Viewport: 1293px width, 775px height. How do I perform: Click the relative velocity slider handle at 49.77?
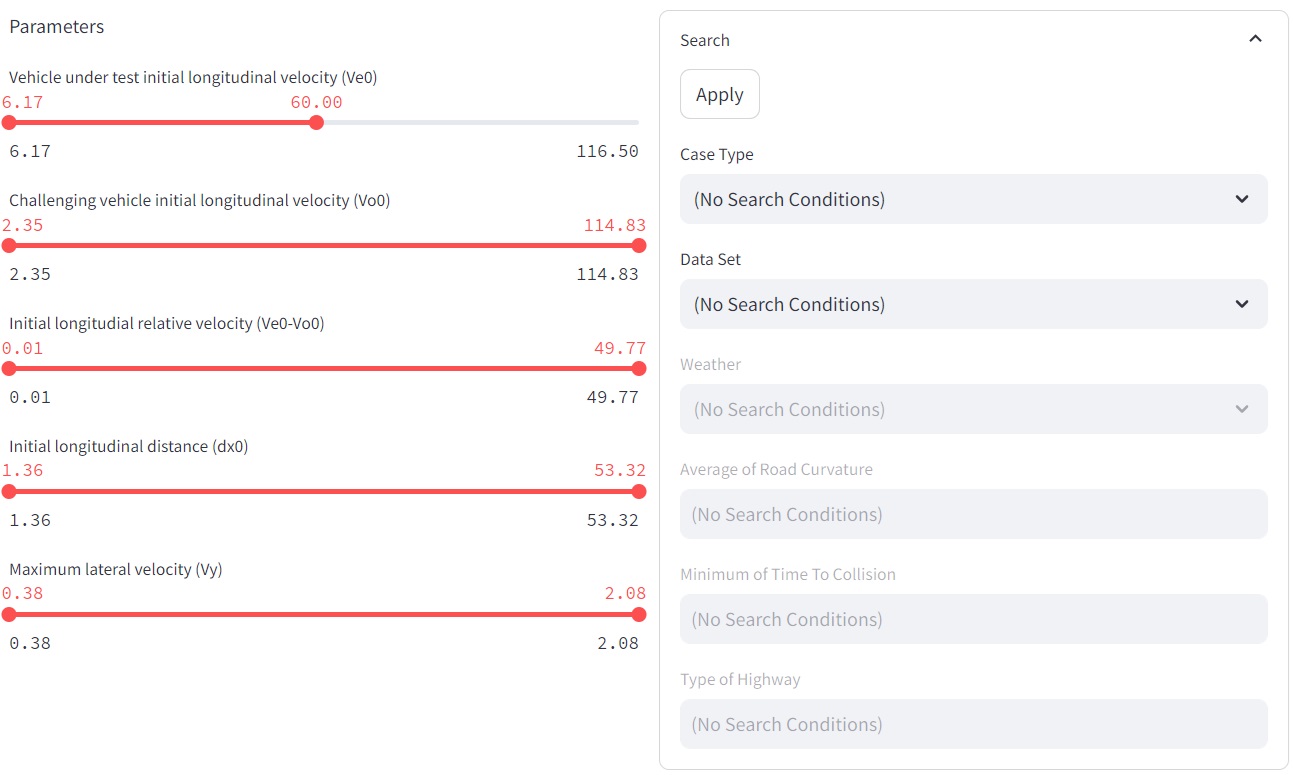pyautogui.click(x=639, y=368)
